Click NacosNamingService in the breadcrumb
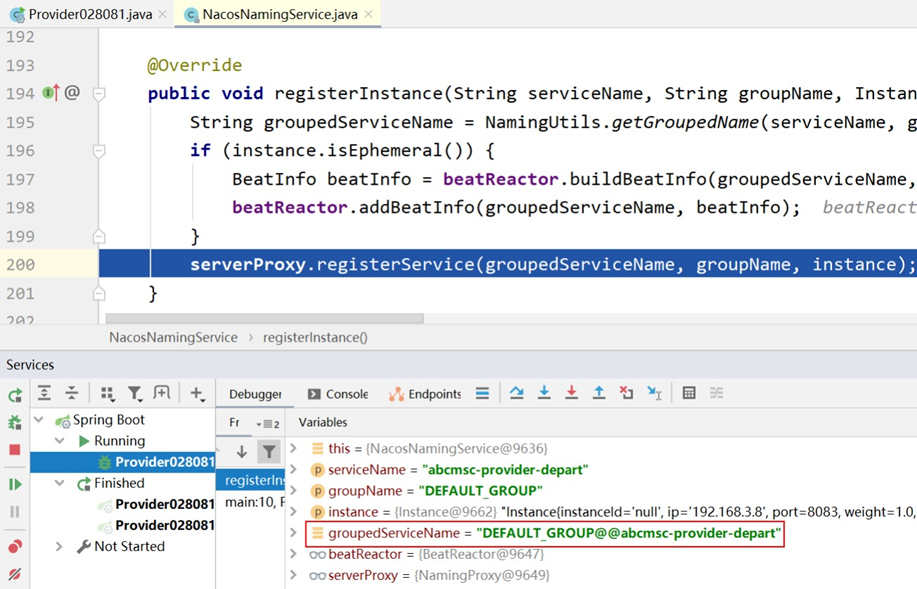 (173, 337)
